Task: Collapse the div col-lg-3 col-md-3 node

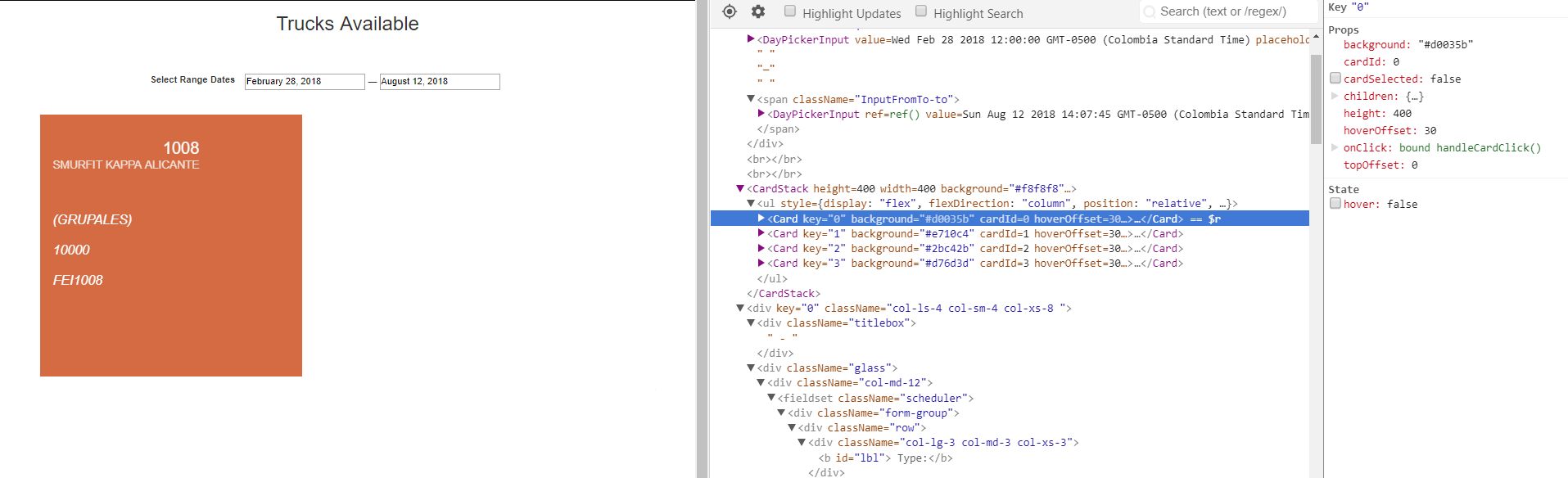Action: click(802, 442)
